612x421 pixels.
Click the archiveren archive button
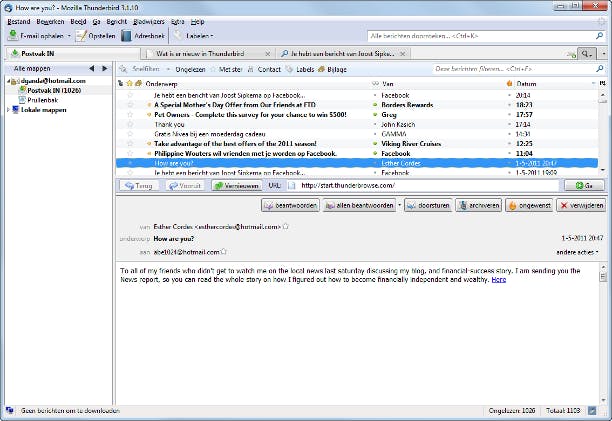479,205
